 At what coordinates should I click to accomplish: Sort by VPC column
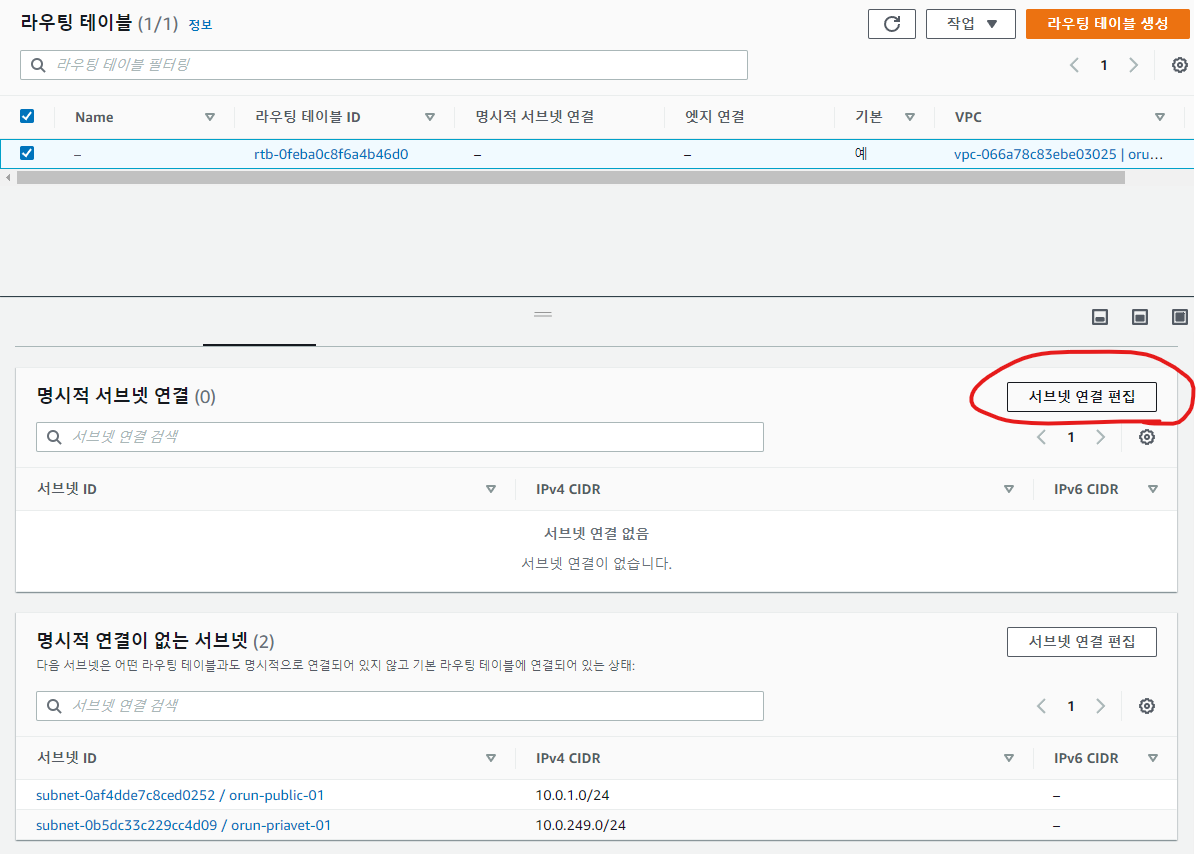tap(1159, 117)
